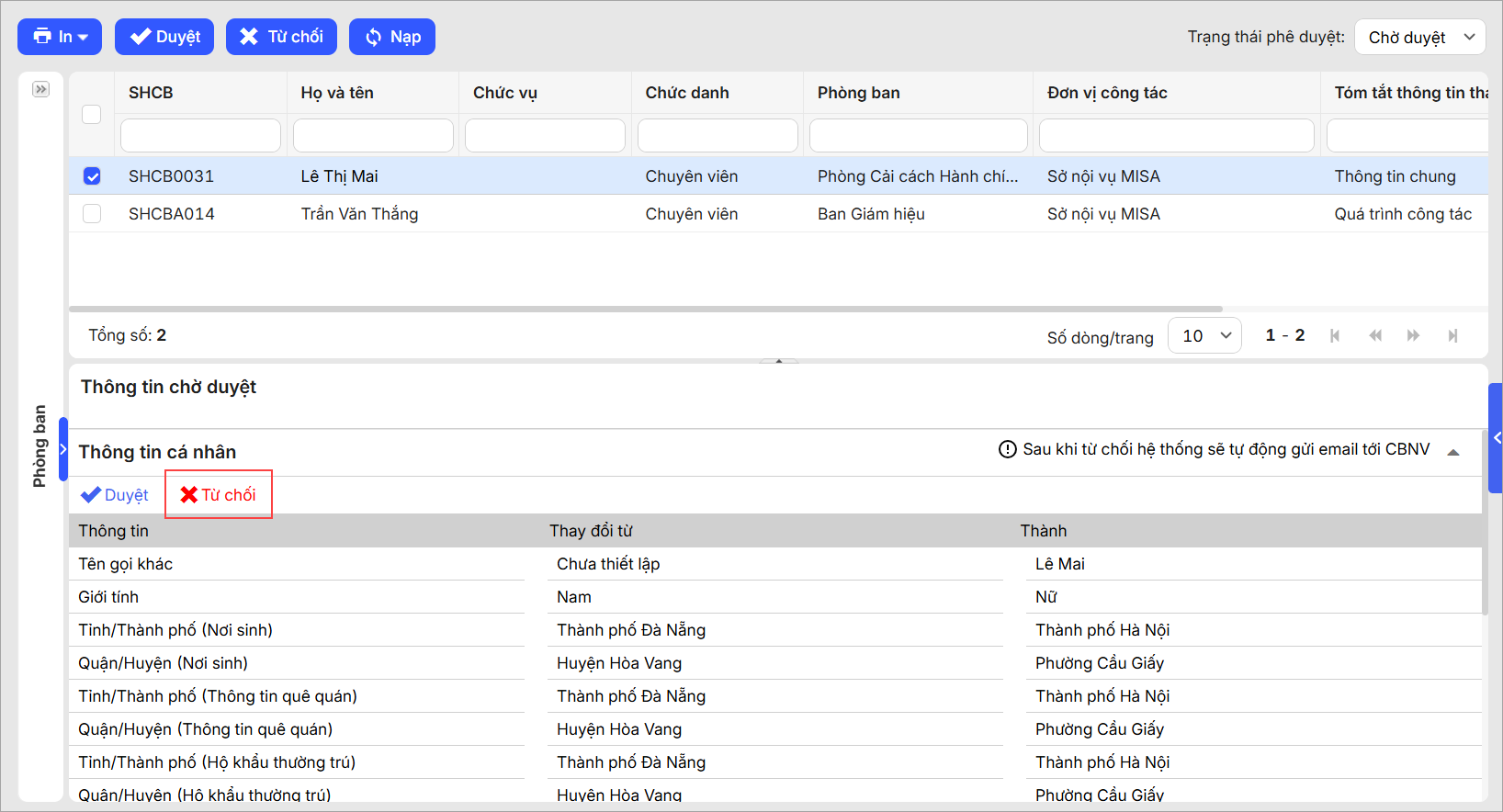Check the row for Trần Văn Thắng

92,214
